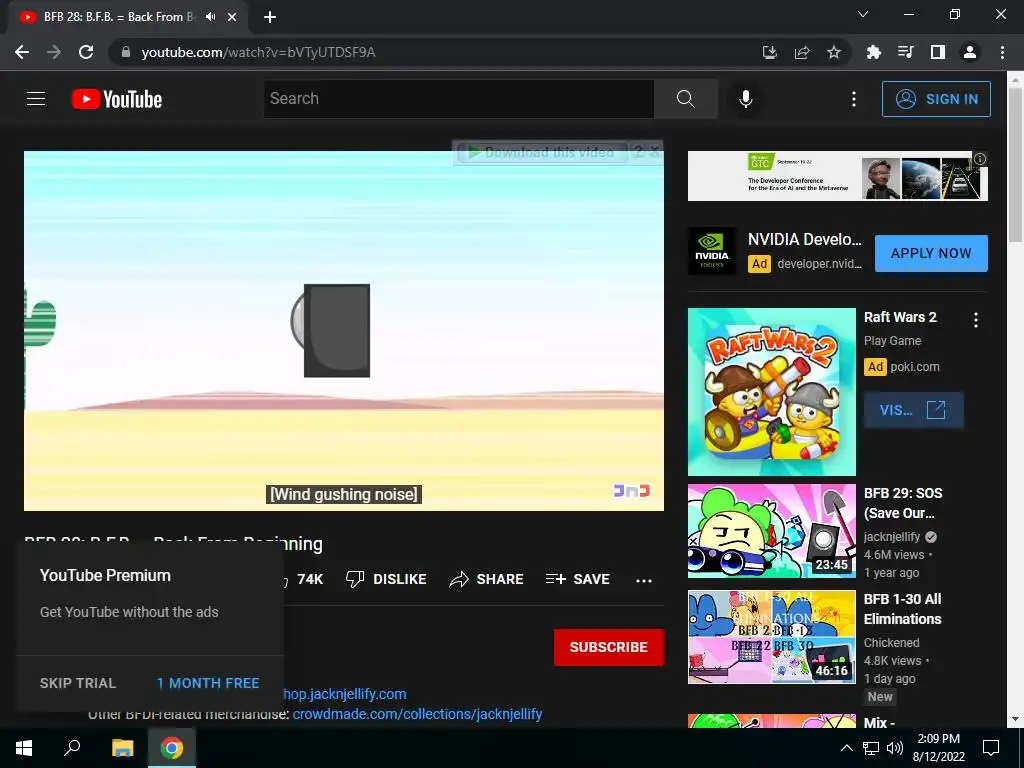Mute tab using speaker icon on tab

[x=210, y=17]
